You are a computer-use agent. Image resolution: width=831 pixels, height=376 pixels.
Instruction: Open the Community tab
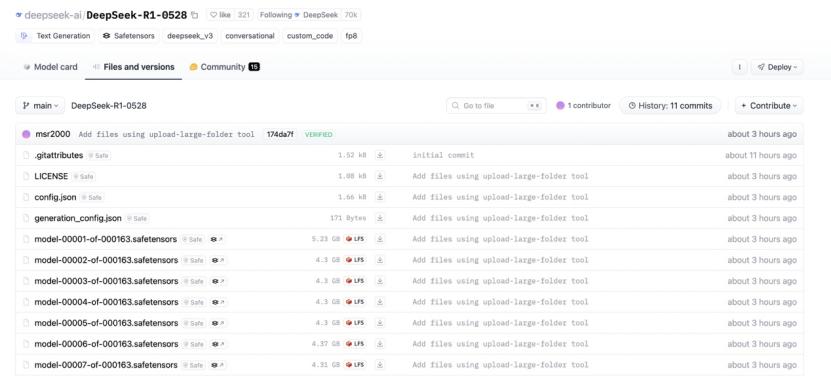pyautogui.click(x=225, y=67)
